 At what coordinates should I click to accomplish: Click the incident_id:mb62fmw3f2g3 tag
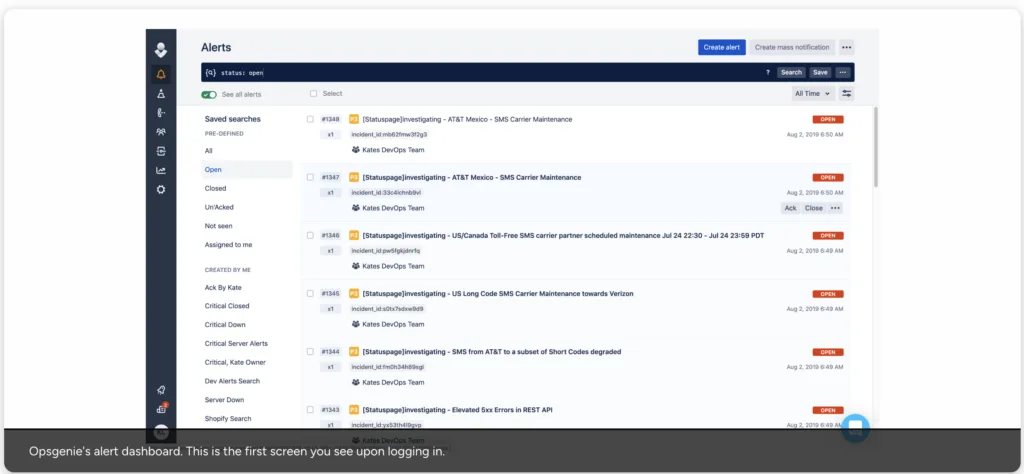[x=389, y=134]
